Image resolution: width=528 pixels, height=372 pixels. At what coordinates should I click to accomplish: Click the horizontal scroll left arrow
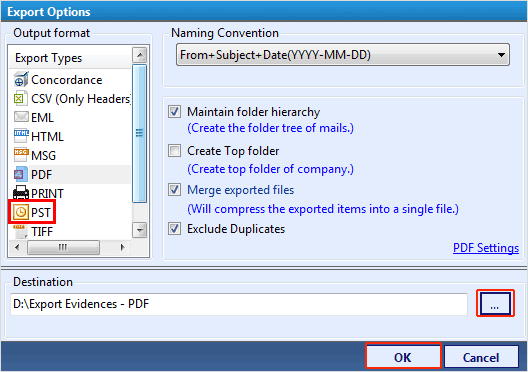[18, 247]
